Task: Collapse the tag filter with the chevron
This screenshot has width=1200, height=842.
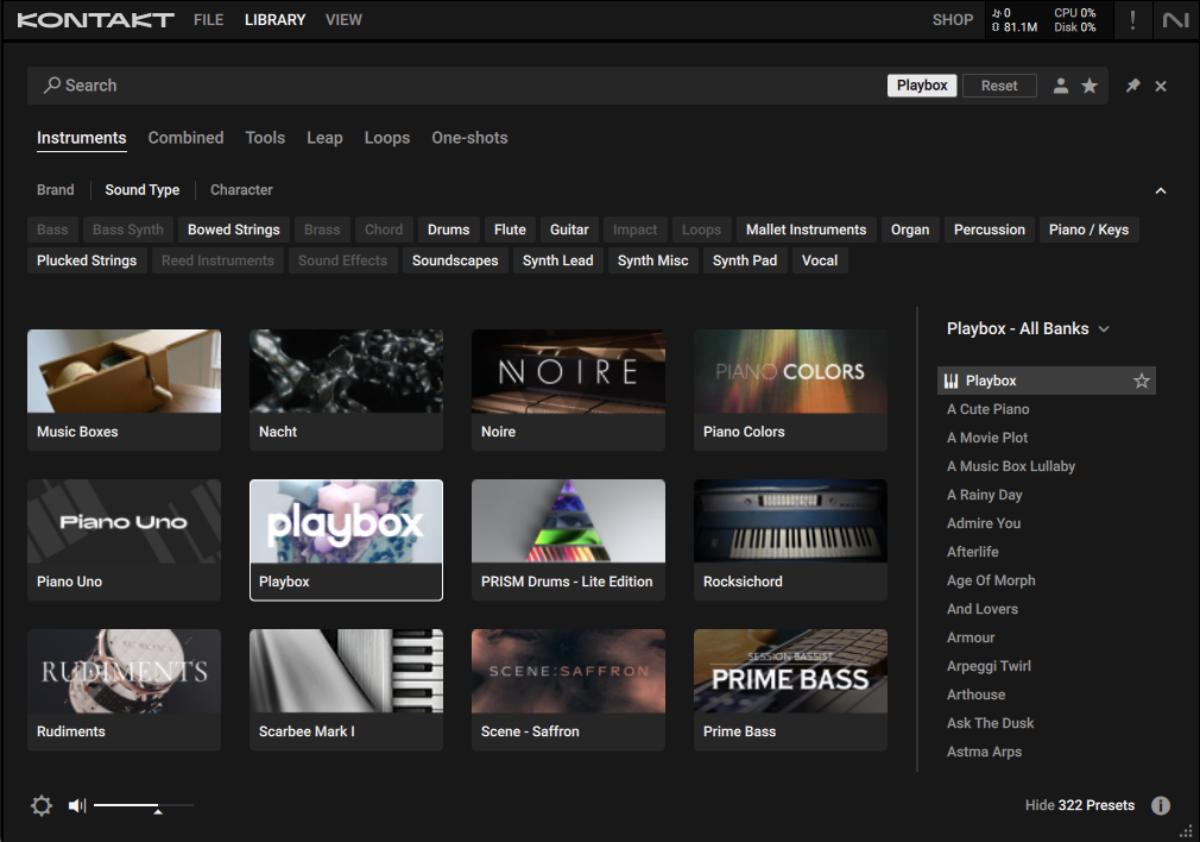Action: point(1161,190)
